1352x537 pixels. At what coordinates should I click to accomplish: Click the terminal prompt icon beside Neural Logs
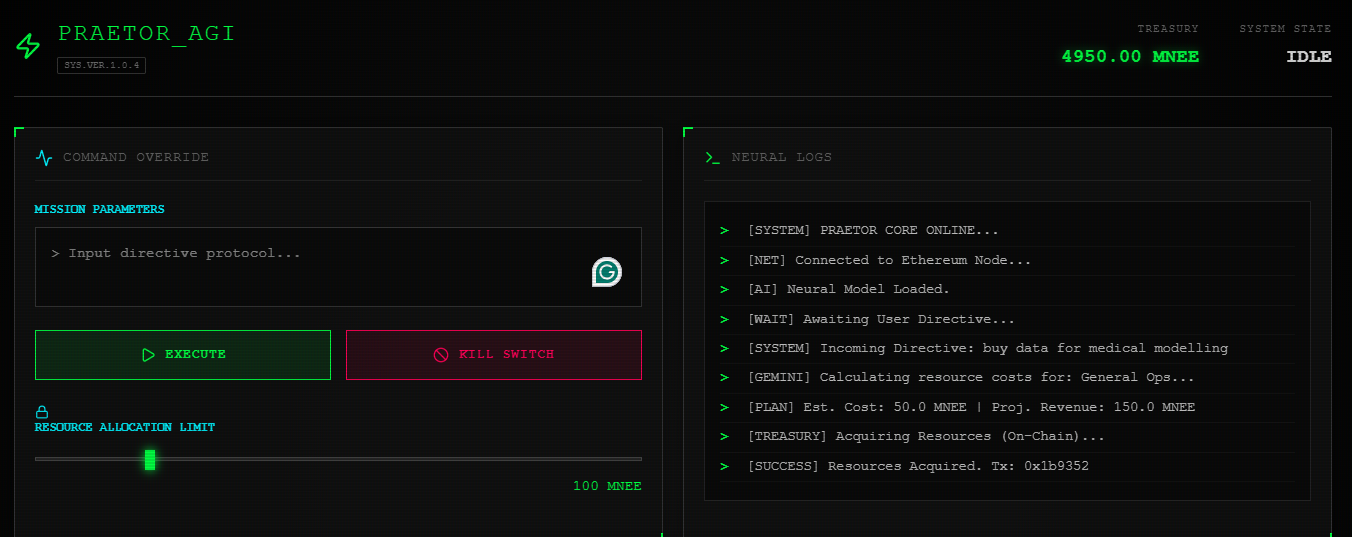(x=712, y=157)
